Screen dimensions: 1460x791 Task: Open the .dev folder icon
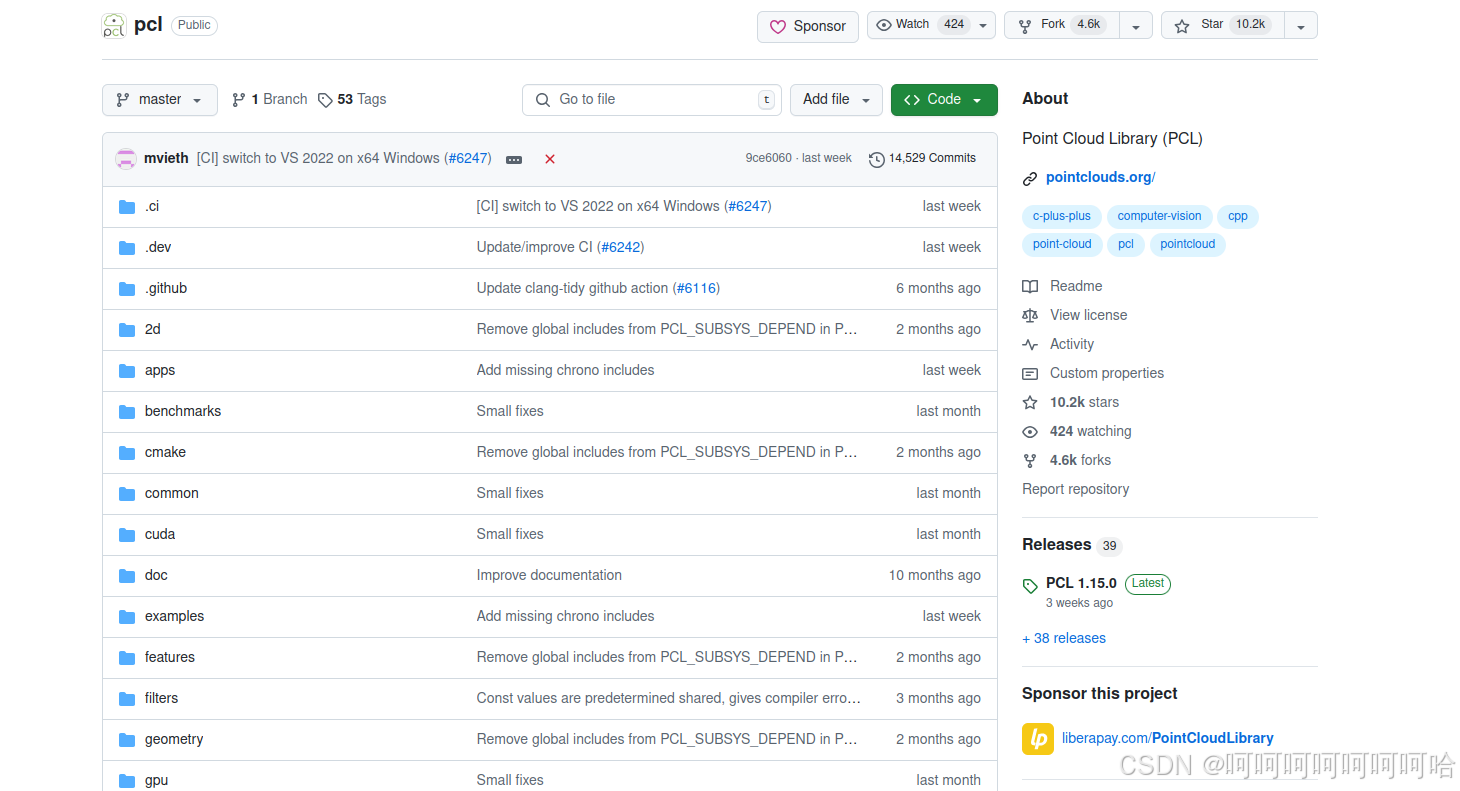[x=127, y=247]
